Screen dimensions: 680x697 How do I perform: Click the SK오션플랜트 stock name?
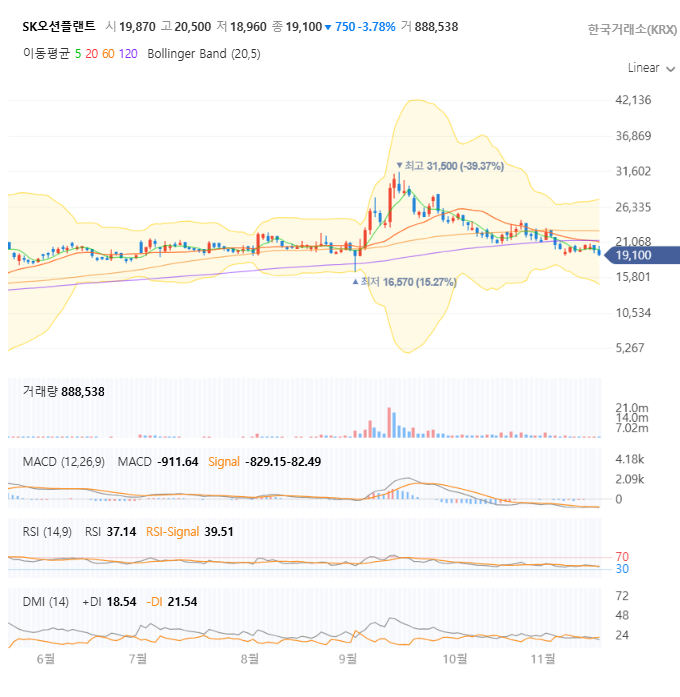[59, 27]
